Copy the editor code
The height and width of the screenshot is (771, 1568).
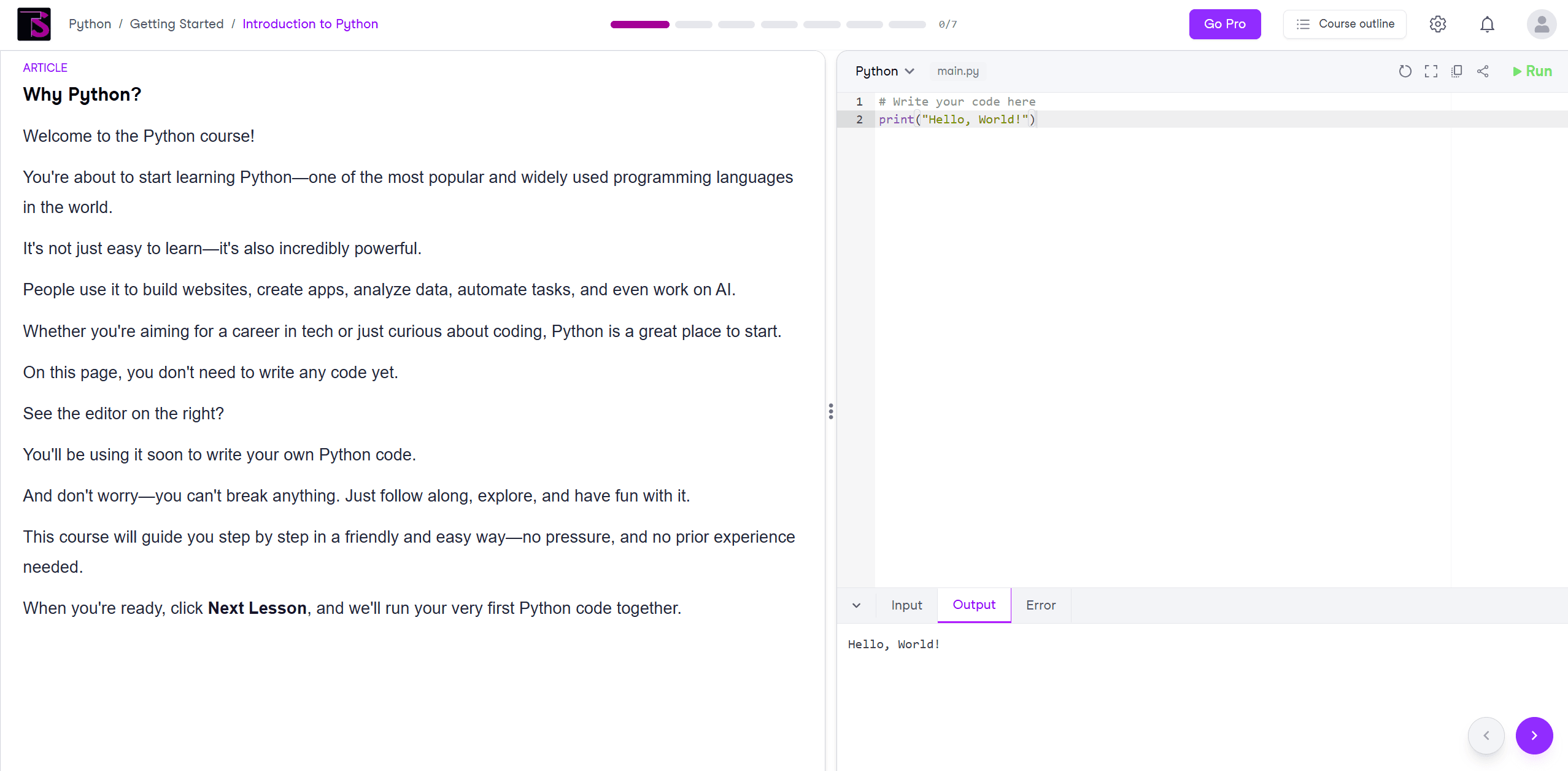click(x=1457, y=71)
